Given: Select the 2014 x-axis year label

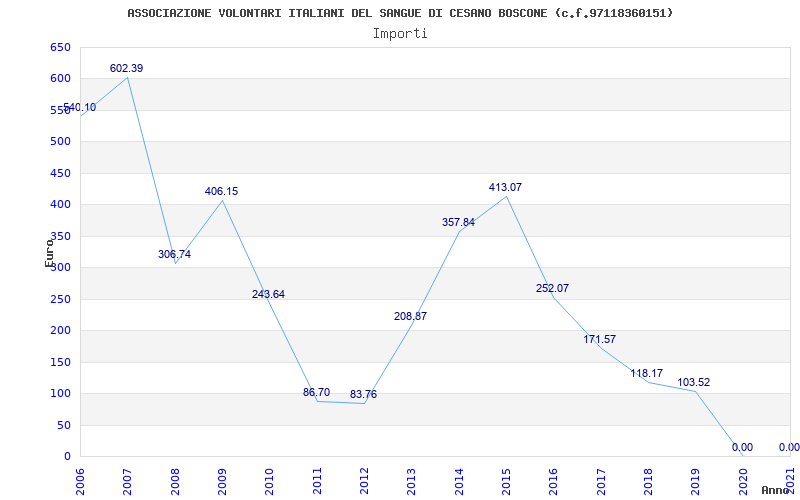Looking at the screenshot, I should (x=459, y=482).
